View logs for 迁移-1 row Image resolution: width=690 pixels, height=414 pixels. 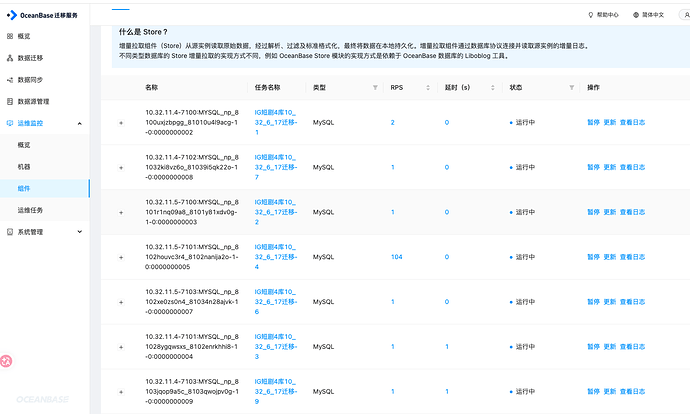coord(632,122)
